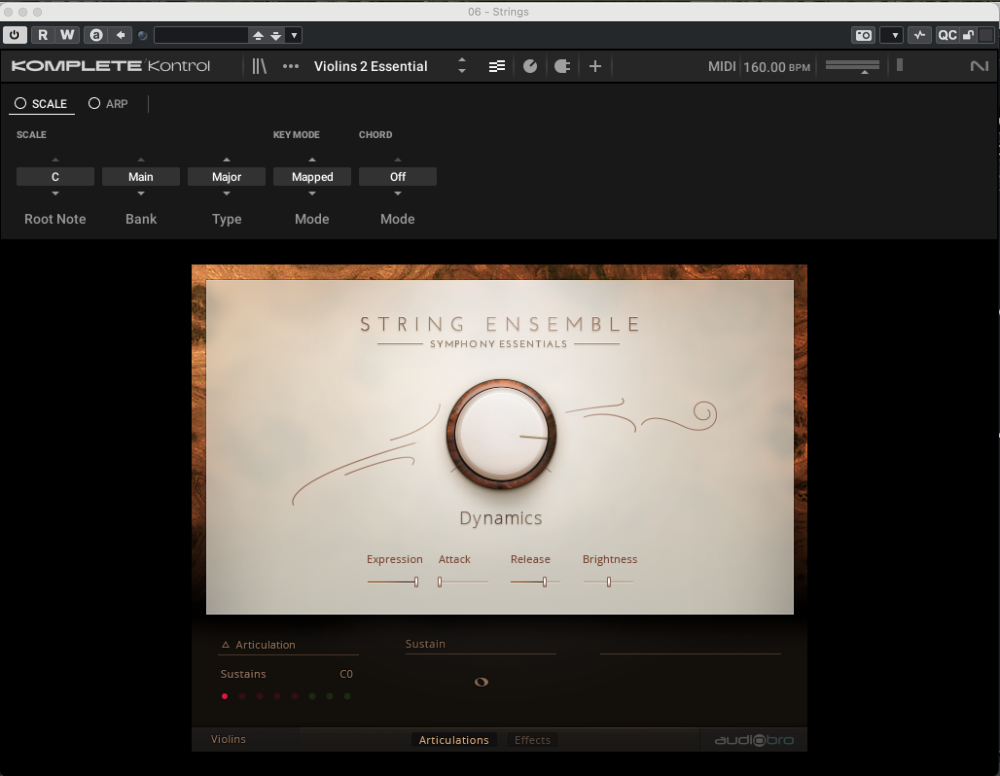Toggle the Quick Controls lock icon

point(968,35)
